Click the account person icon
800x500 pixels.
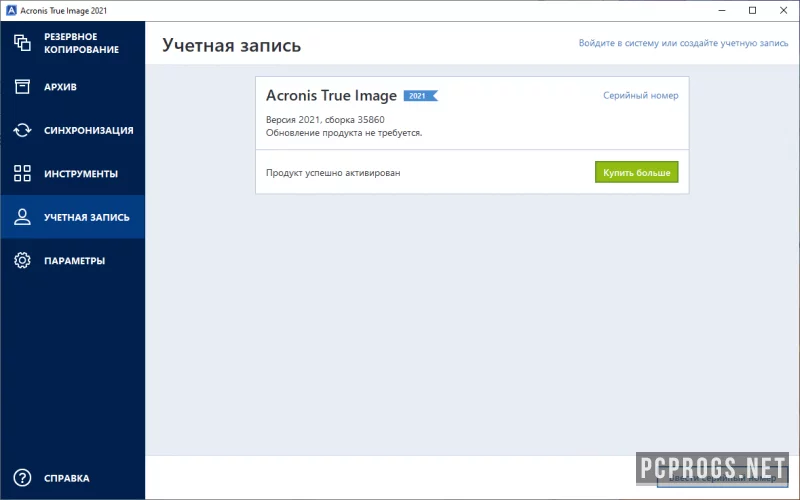pos(22,217)
